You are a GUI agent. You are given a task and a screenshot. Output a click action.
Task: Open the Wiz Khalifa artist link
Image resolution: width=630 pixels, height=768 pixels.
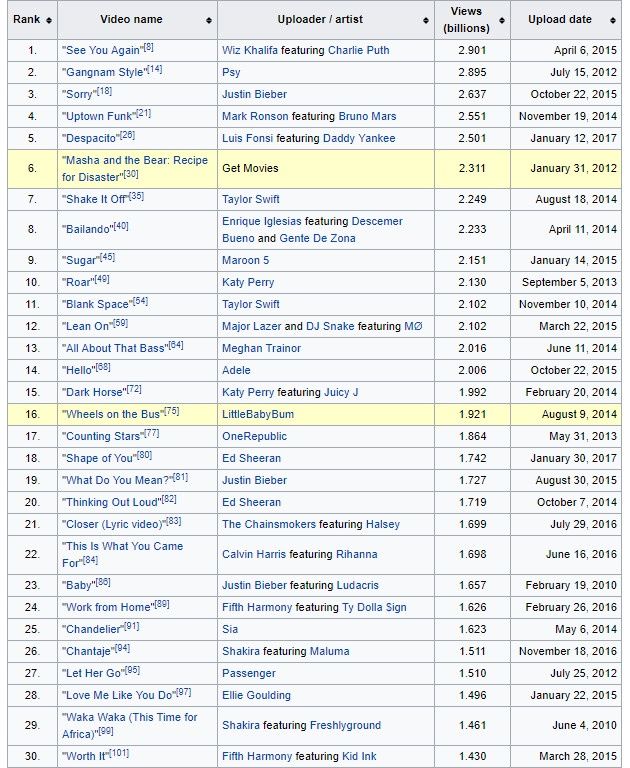point(249,50)
